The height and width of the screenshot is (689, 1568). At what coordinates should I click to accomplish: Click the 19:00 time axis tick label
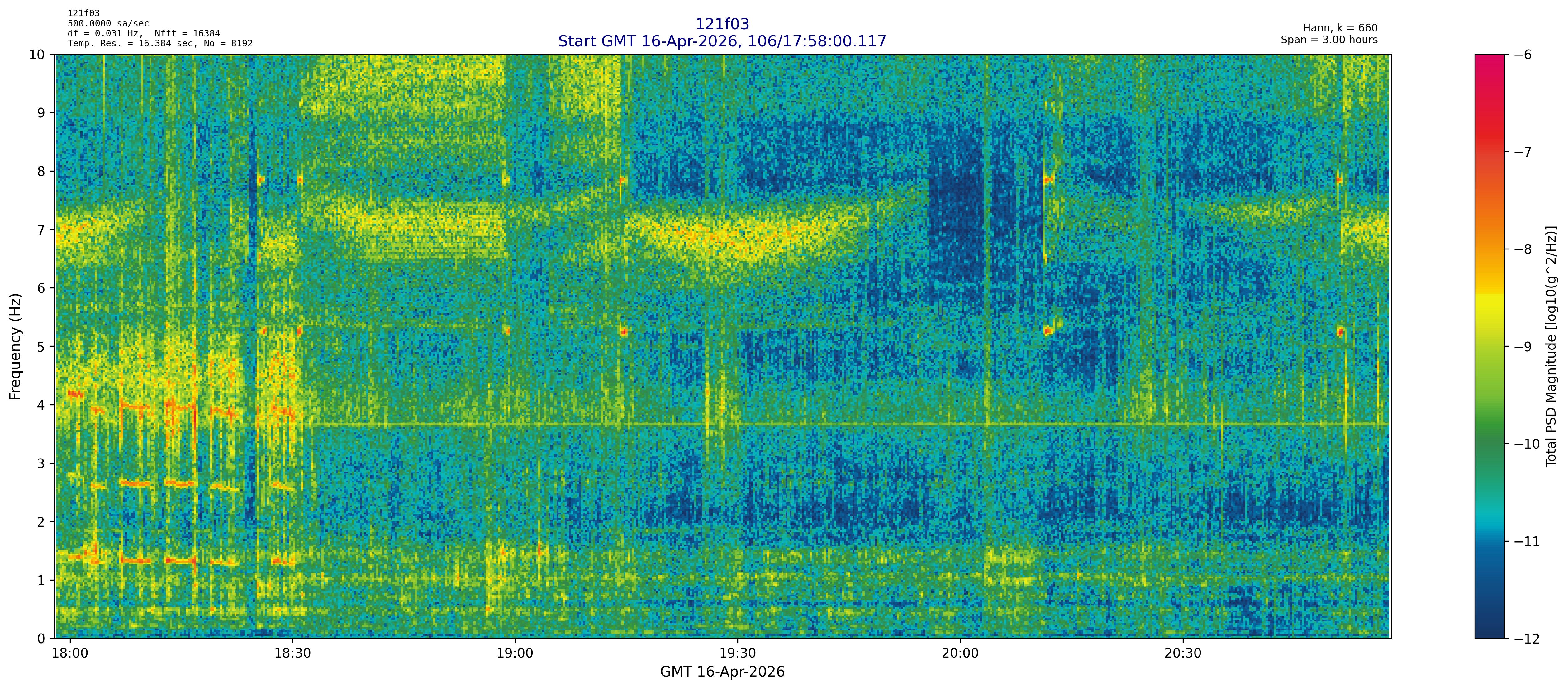(x=515, y=654)
